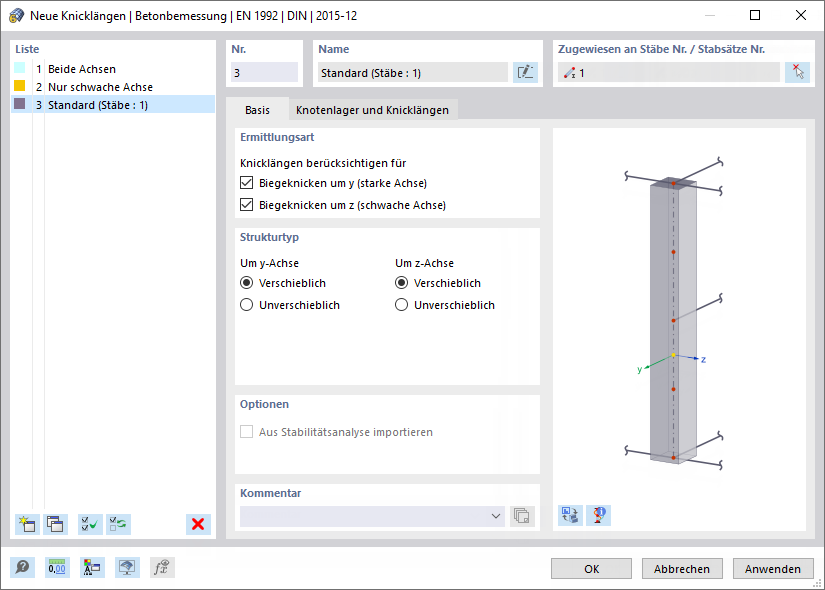Click the application icon in title bar
The width and height of the screenshot is (825, 590).
[16, 16]
